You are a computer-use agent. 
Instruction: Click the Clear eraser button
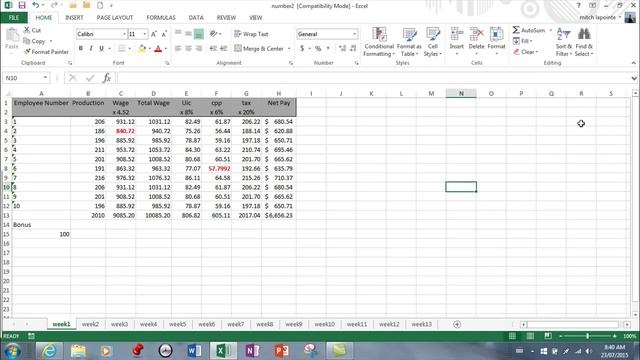click(x=526, y=52)
